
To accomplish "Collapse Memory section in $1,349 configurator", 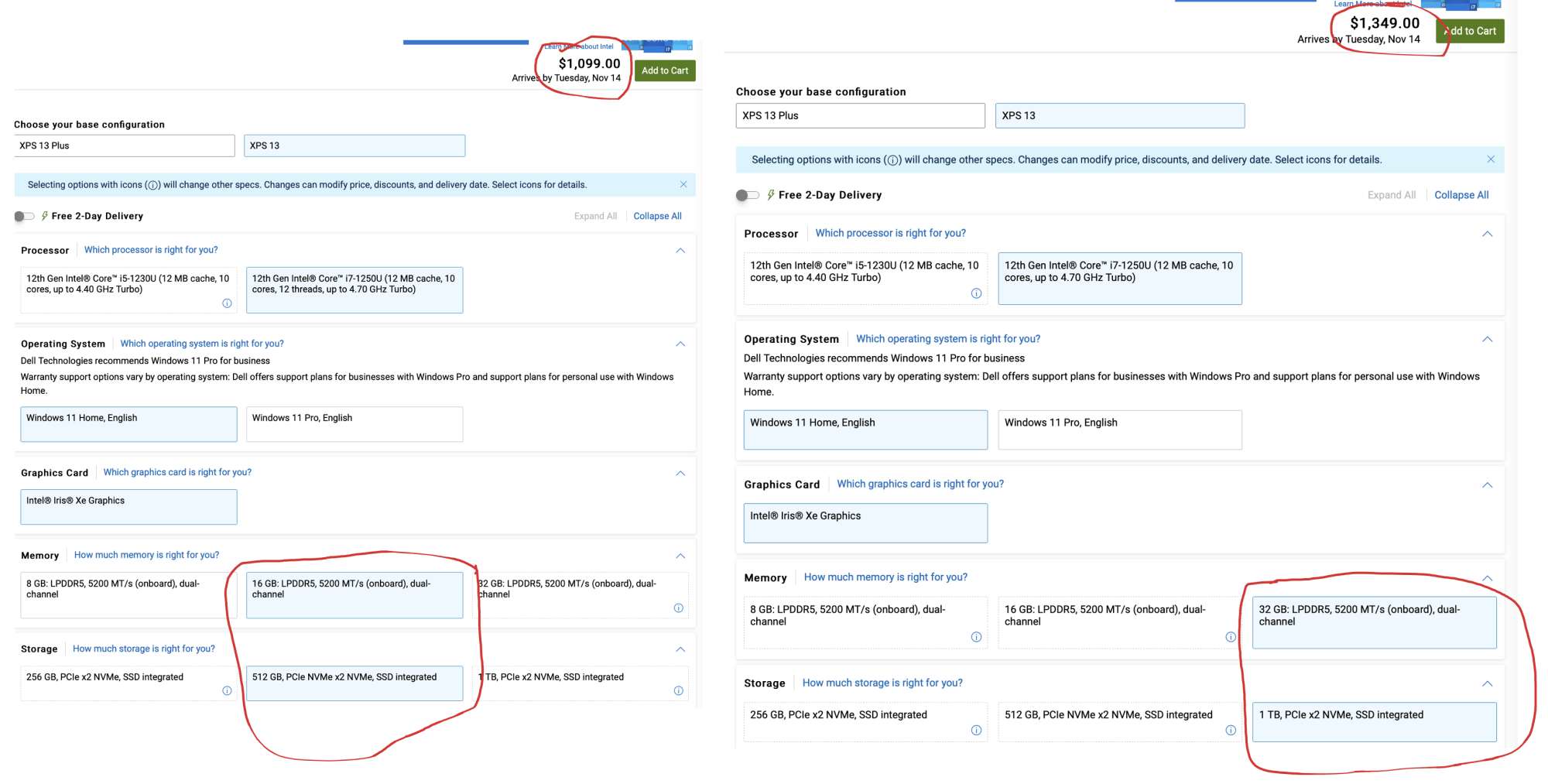I will (x=1487, y=578).
